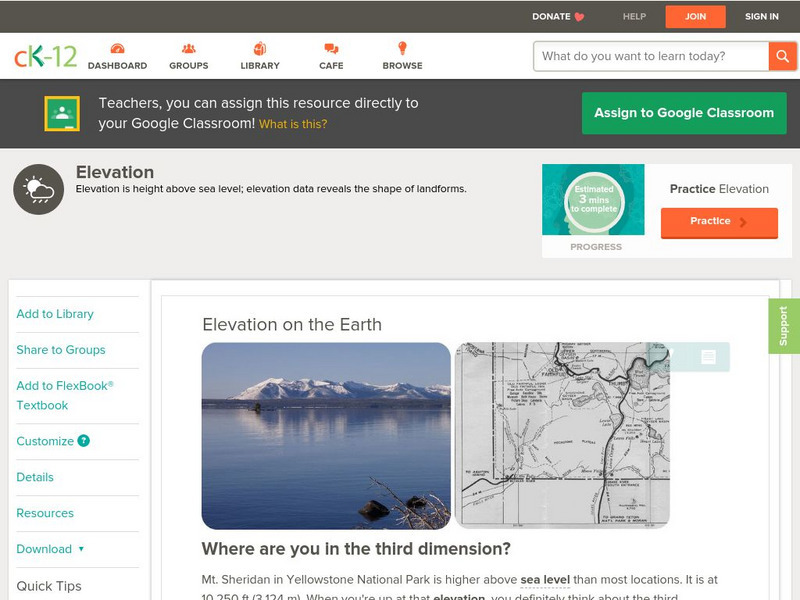The image size is (800, 600).
Task: Click the Yellowstone map image
Action: 562,435
